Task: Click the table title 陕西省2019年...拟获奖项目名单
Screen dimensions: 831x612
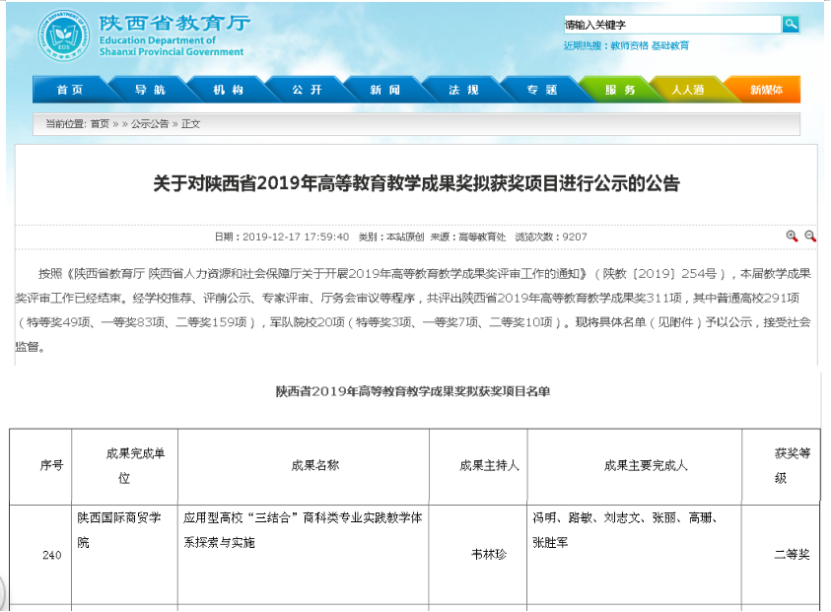Action: [x=413, y=391]
